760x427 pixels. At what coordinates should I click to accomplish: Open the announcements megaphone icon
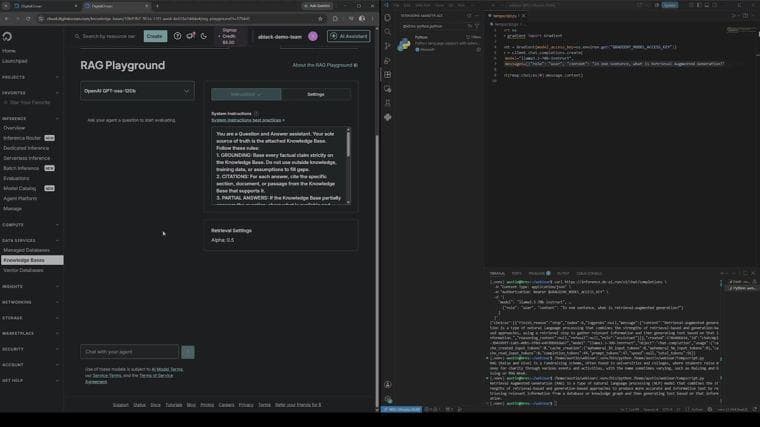190,36
